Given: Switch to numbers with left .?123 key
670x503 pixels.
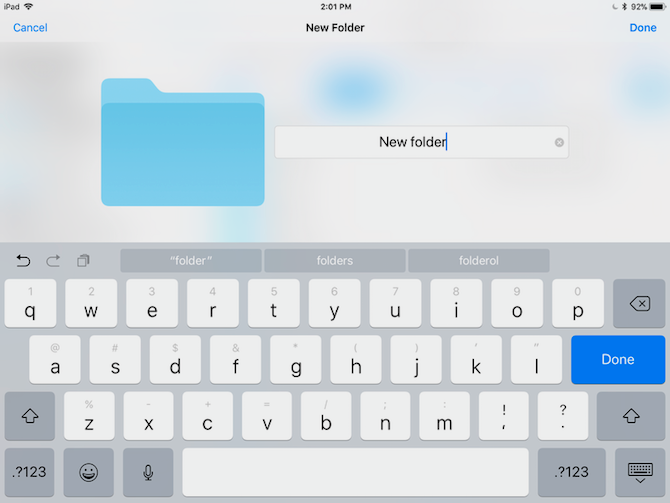Looking at the screenshot, I should pyautogui.click(x=30, y=472).
